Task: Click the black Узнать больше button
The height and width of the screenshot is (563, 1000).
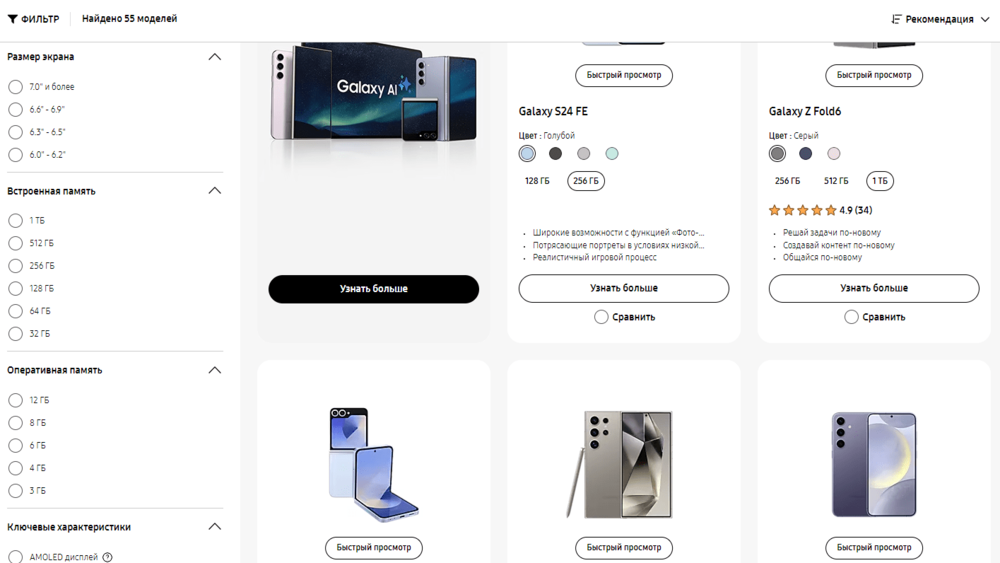Action: pos(374,289)
